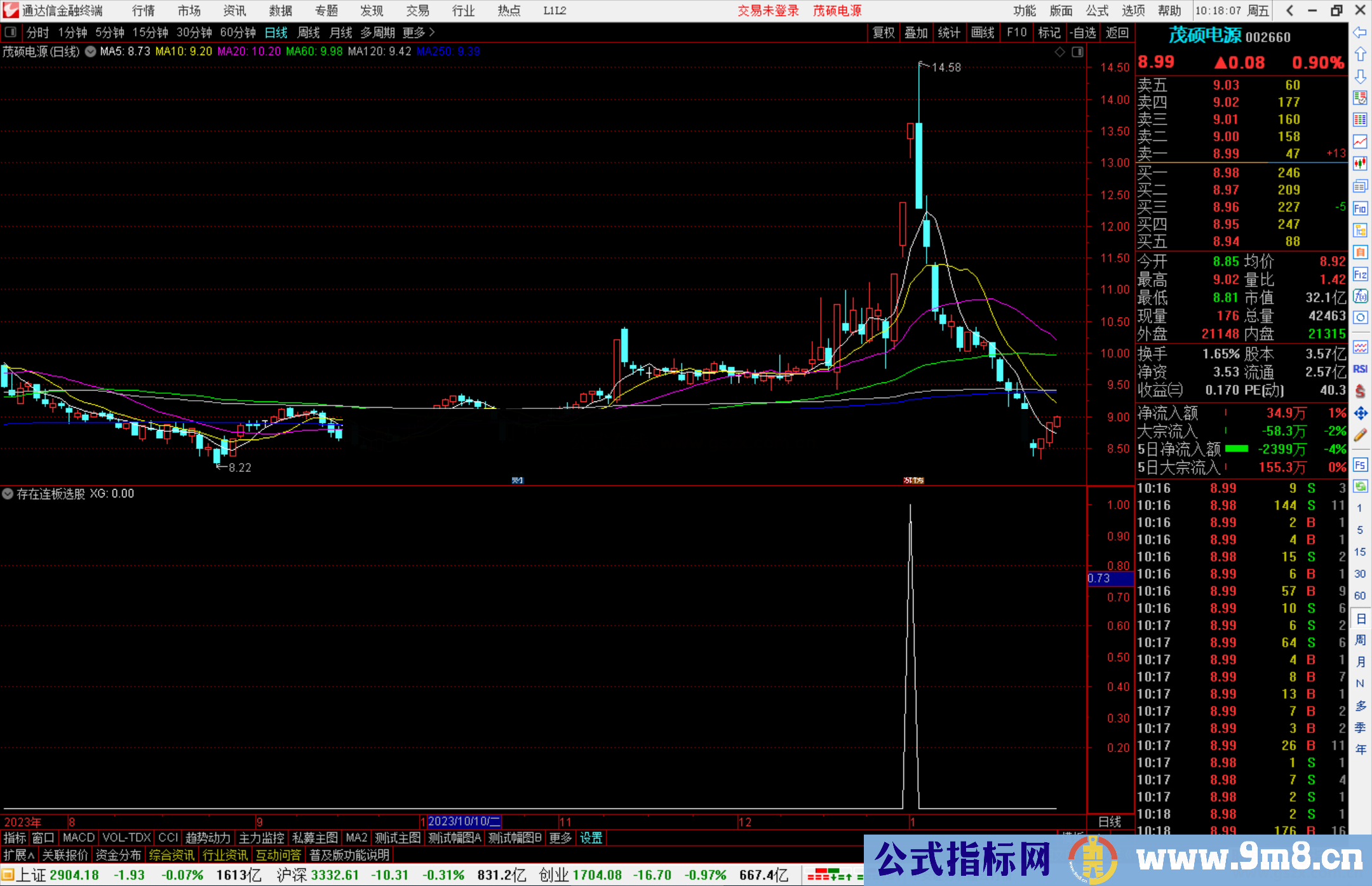Open the 公式 menu
This screenshot has height=886, width=1372.
click(1097, 11)
